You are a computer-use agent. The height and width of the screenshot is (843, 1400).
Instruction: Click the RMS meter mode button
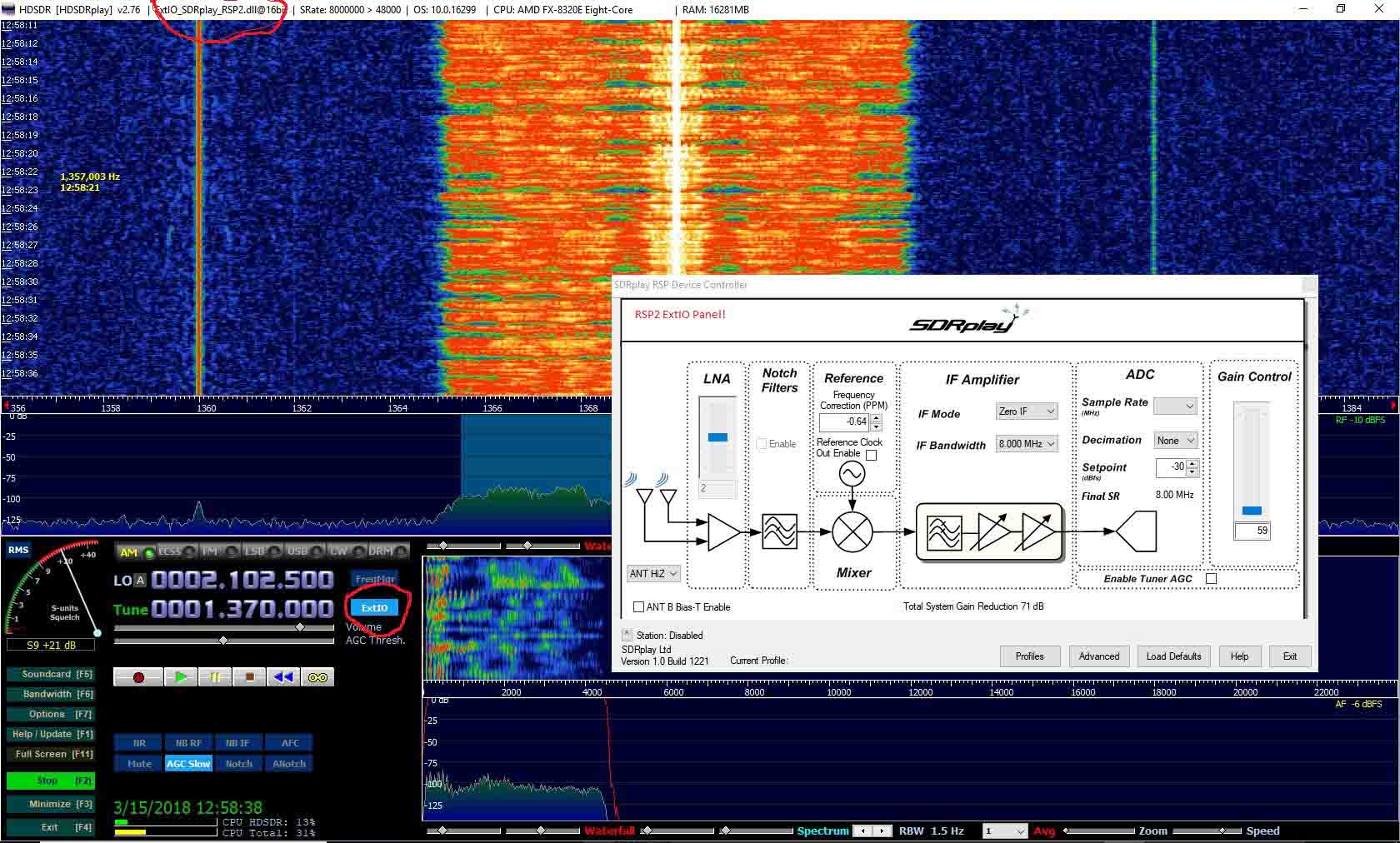[18, 550]
